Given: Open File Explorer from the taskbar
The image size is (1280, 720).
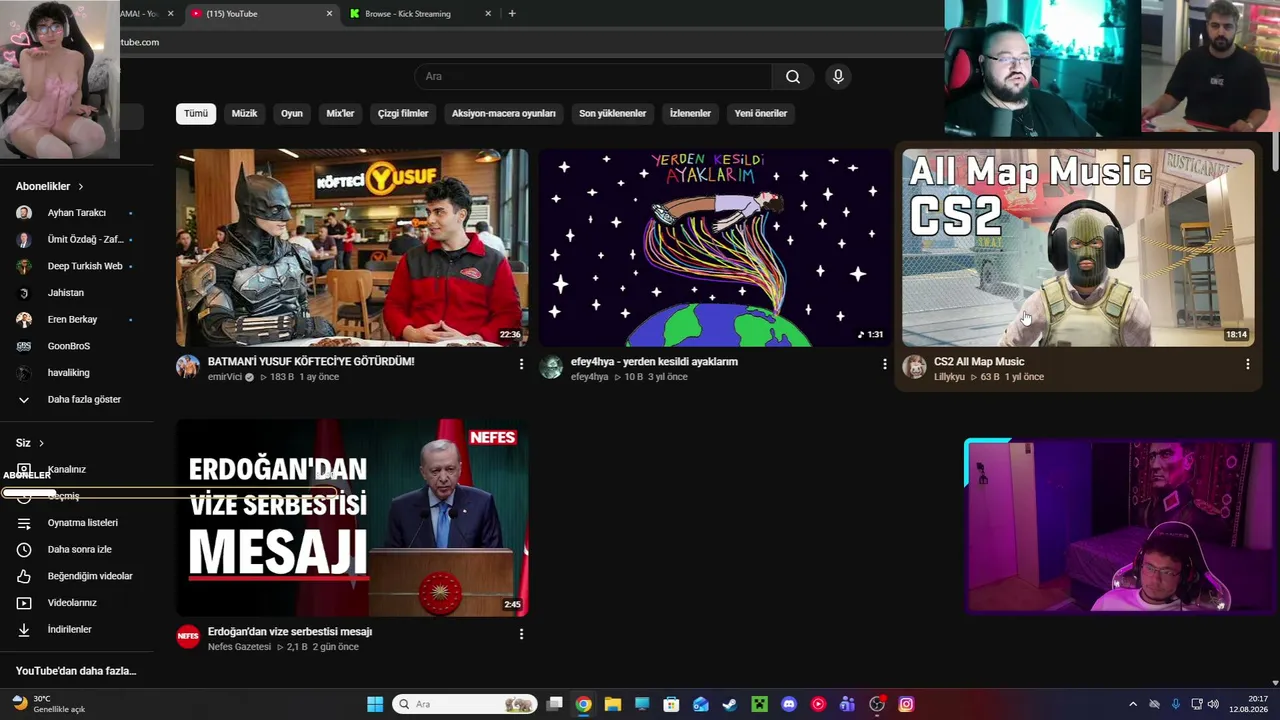Looking at the screenshot, I should [613, 704].
